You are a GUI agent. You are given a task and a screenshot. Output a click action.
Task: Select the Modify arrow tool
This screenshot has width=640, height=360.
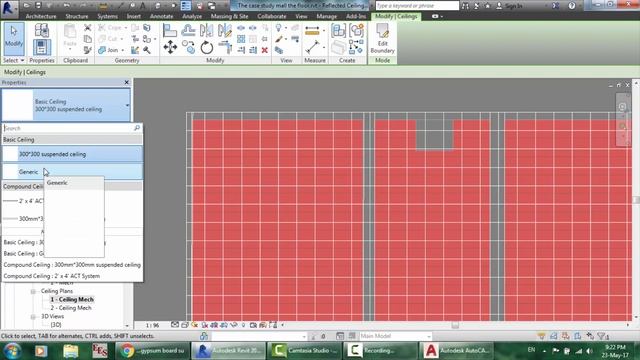[14, 39]
